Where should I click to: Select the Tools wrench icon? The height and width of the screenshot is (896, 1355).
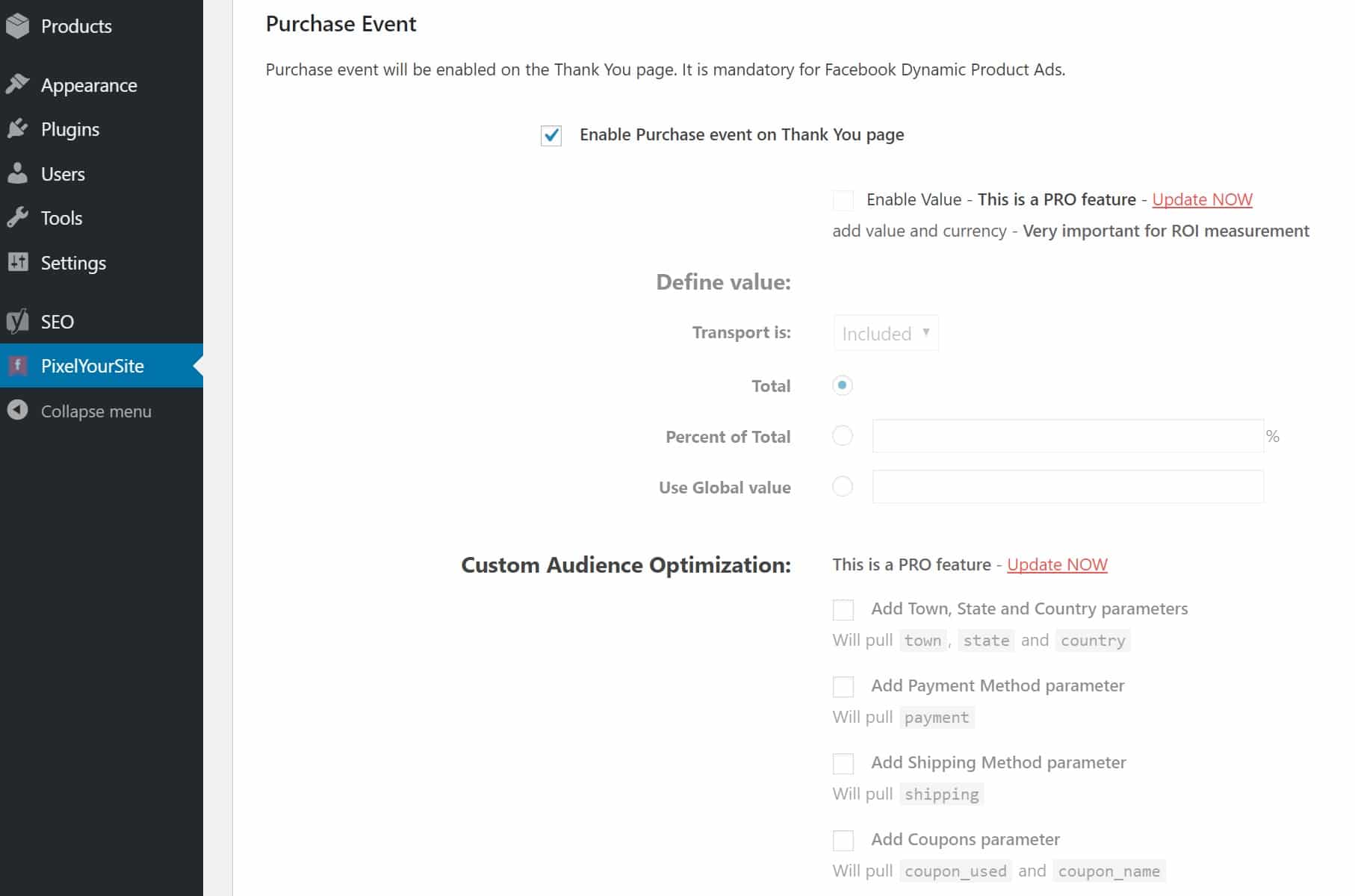pos(18,218)
